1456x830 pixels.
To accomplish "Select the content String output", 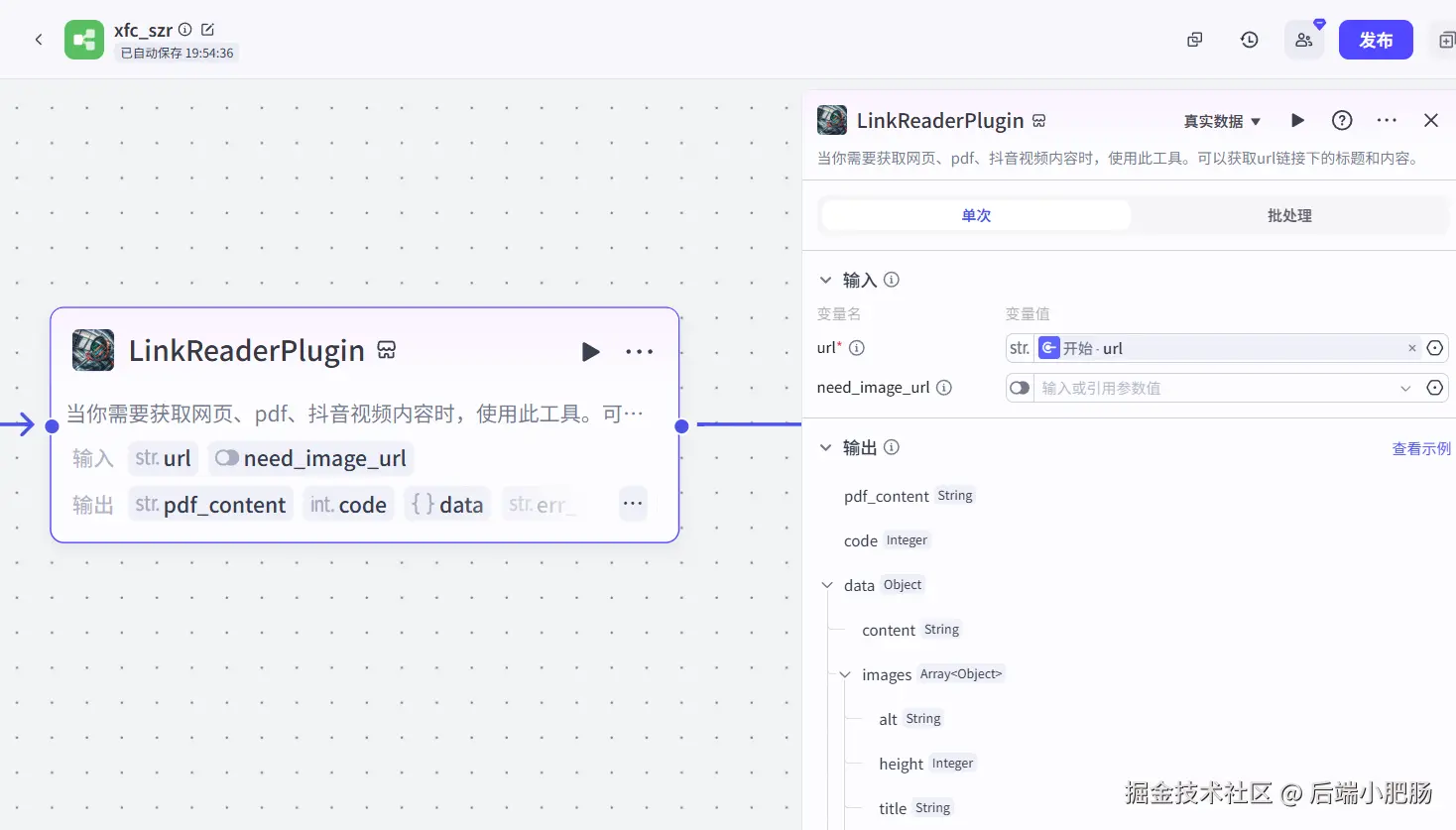I will pyautogui.click(x=911, y=630).
